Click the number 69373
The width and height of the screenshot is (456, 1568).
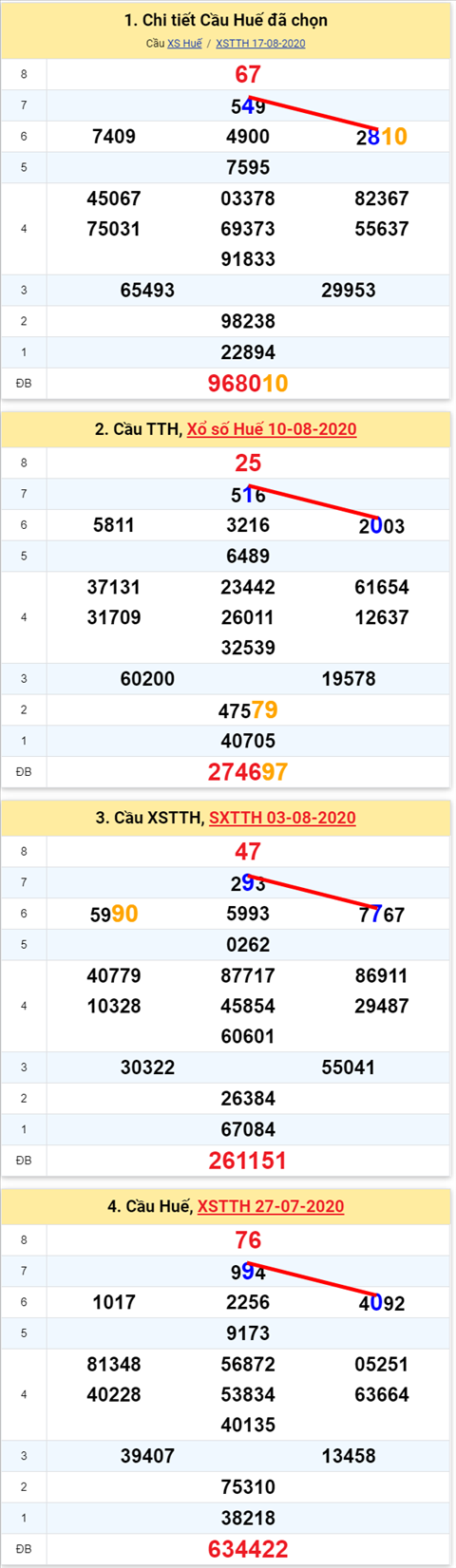point(248,229)
